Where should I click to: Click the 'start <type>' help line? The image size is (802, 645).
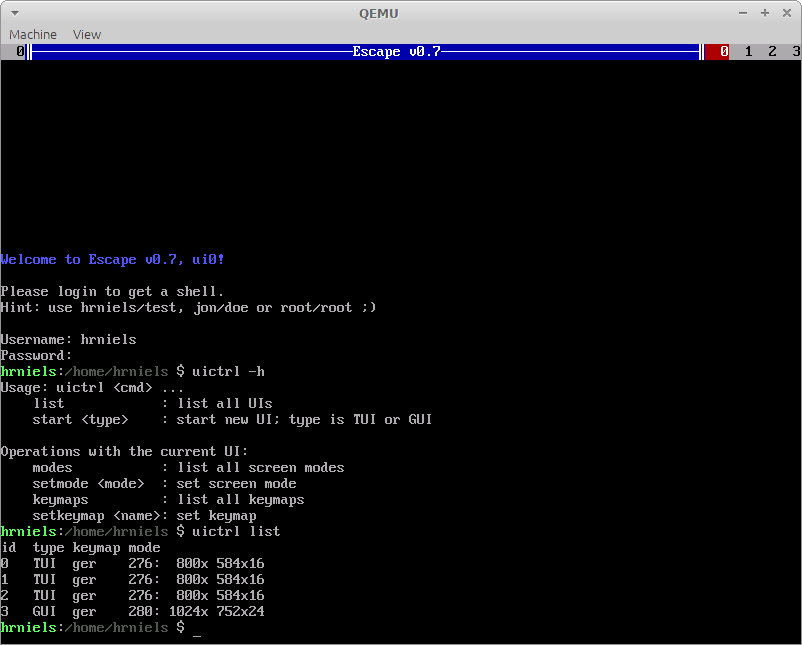click(x=232, y=419)
